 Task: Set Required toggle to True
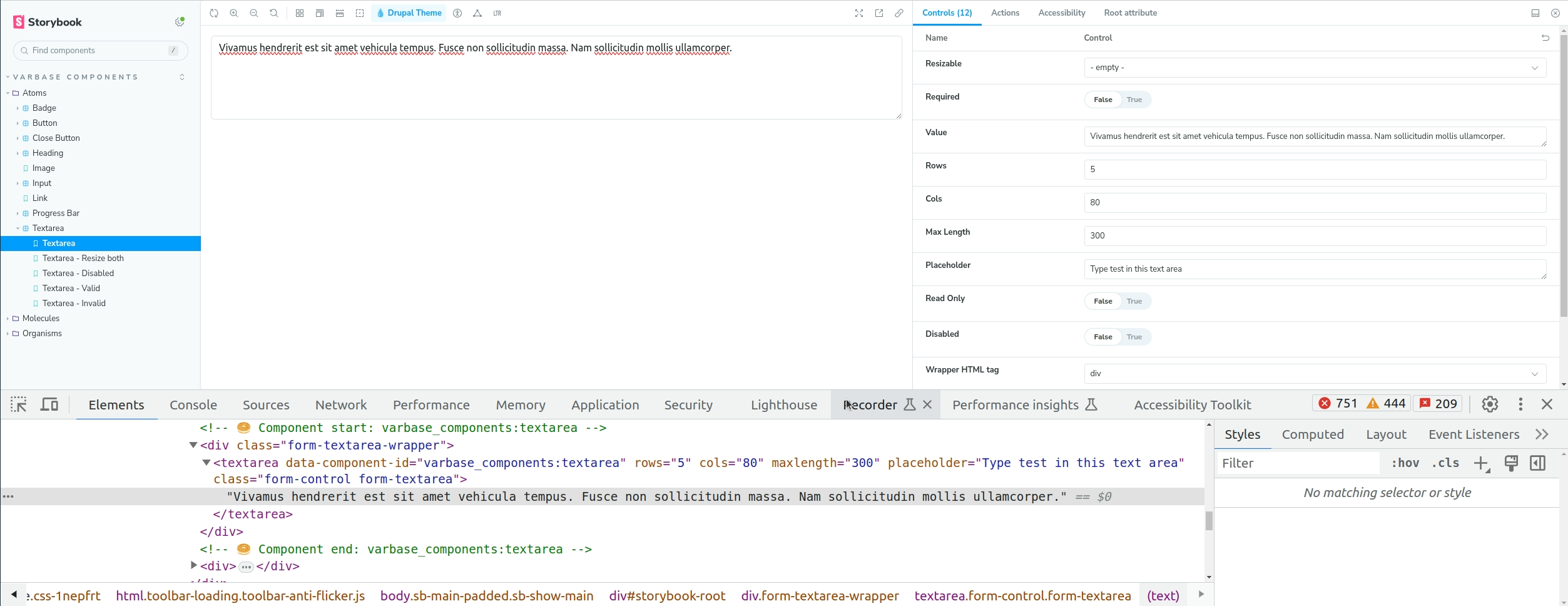coord(1134,100)
